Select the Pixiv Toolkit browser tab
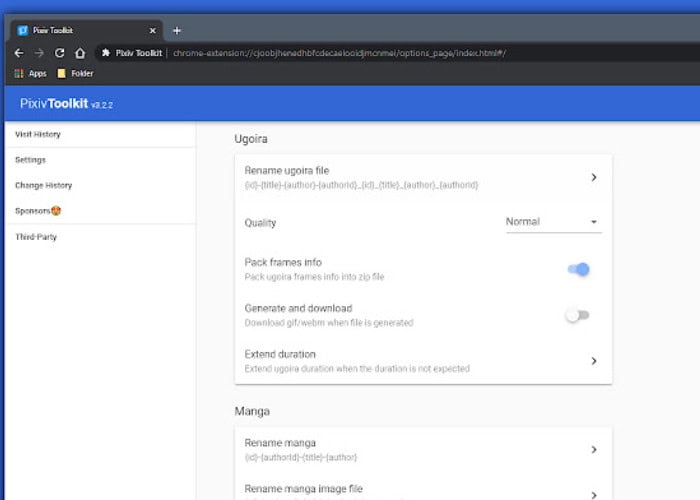This screenshot has height=500, width=700. [87, 30]
